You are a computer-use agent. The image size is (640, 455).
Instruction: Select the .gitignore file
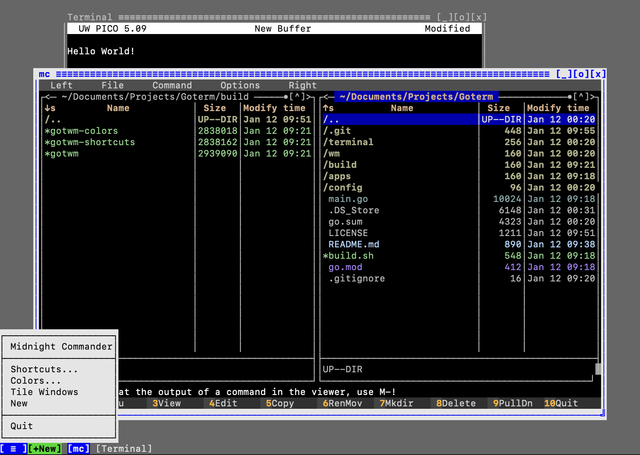459,279
